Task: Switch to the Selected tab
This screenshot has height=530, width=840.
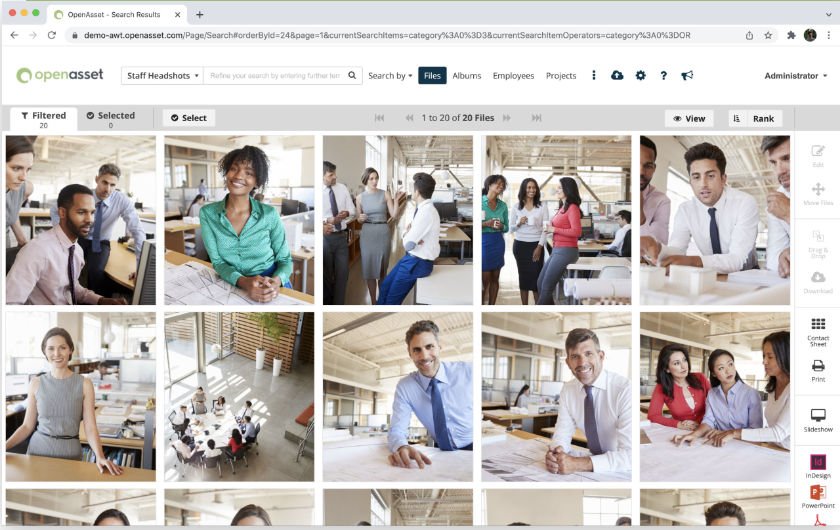Action: pyautogui.click(x=111, y=119)
